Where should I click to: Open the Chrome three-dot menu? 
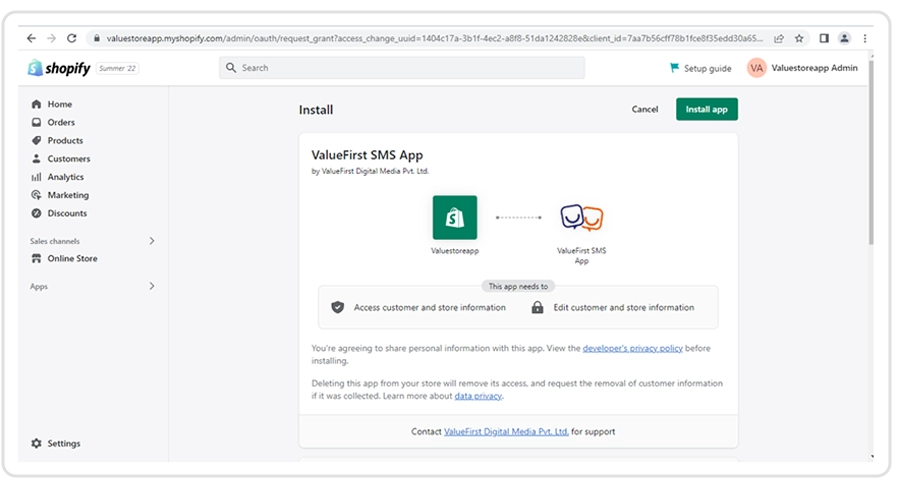tap(865, 38)
